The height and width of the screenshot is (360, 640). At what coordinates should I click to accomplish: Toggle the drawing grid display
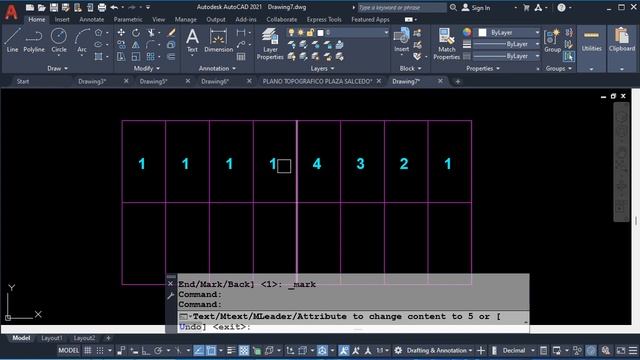(x=88, y=350)
